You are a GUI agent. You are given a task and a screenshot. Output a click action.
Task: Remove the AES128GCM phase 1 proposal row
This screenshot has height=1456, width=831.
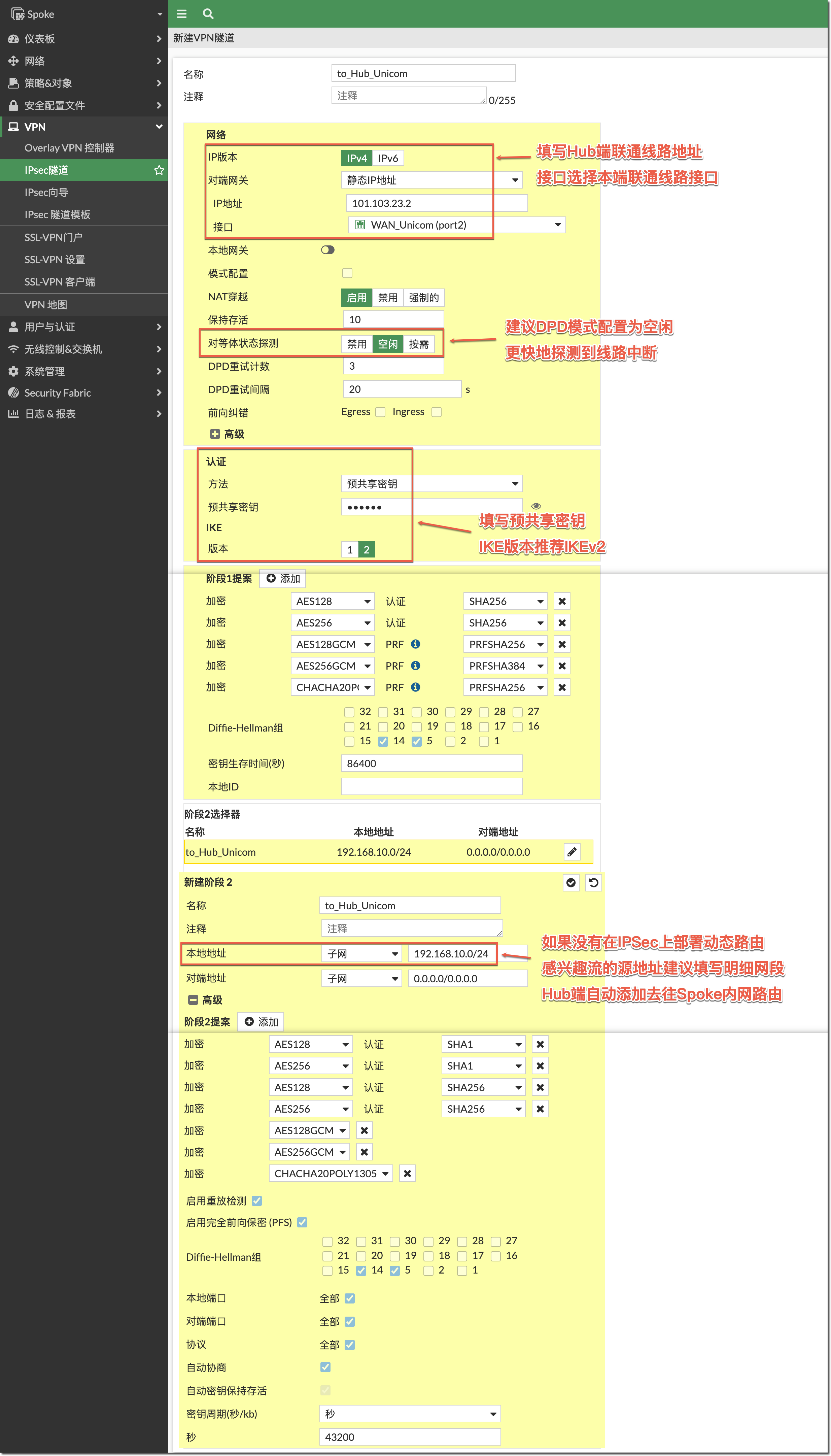(562, 644)
